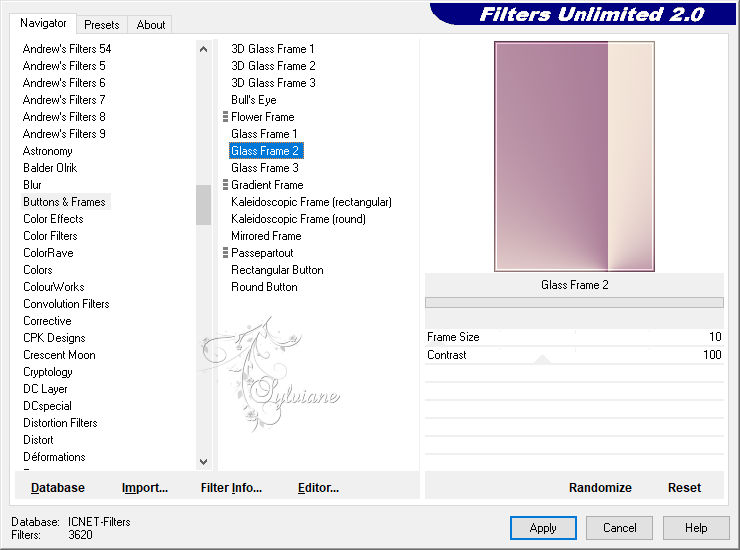Select the Glass Frame 3 filter
The image size is (740, 550).
[x=265, y=168]
